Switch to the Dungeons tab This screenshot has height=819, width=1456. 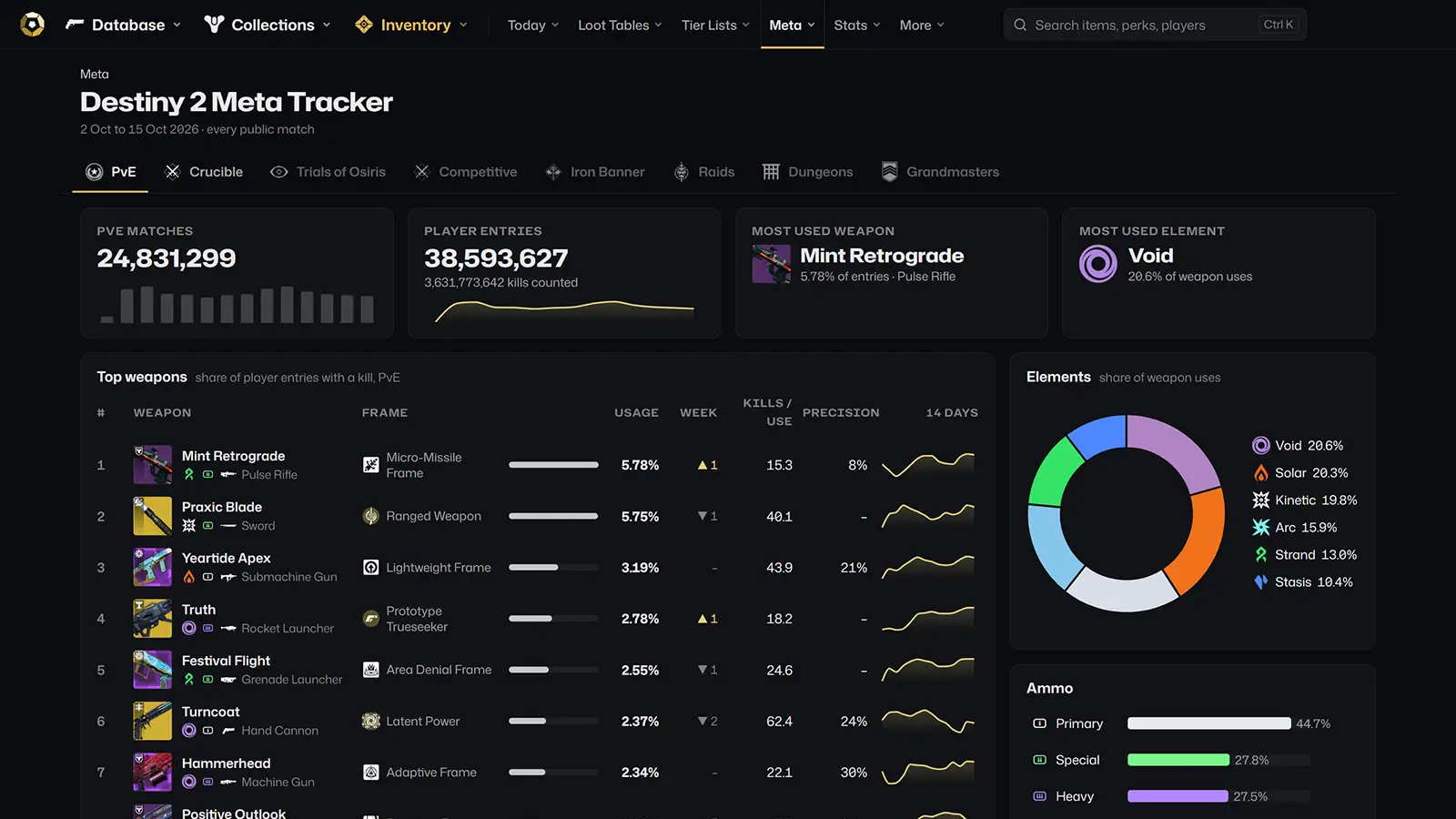[807, 172]
